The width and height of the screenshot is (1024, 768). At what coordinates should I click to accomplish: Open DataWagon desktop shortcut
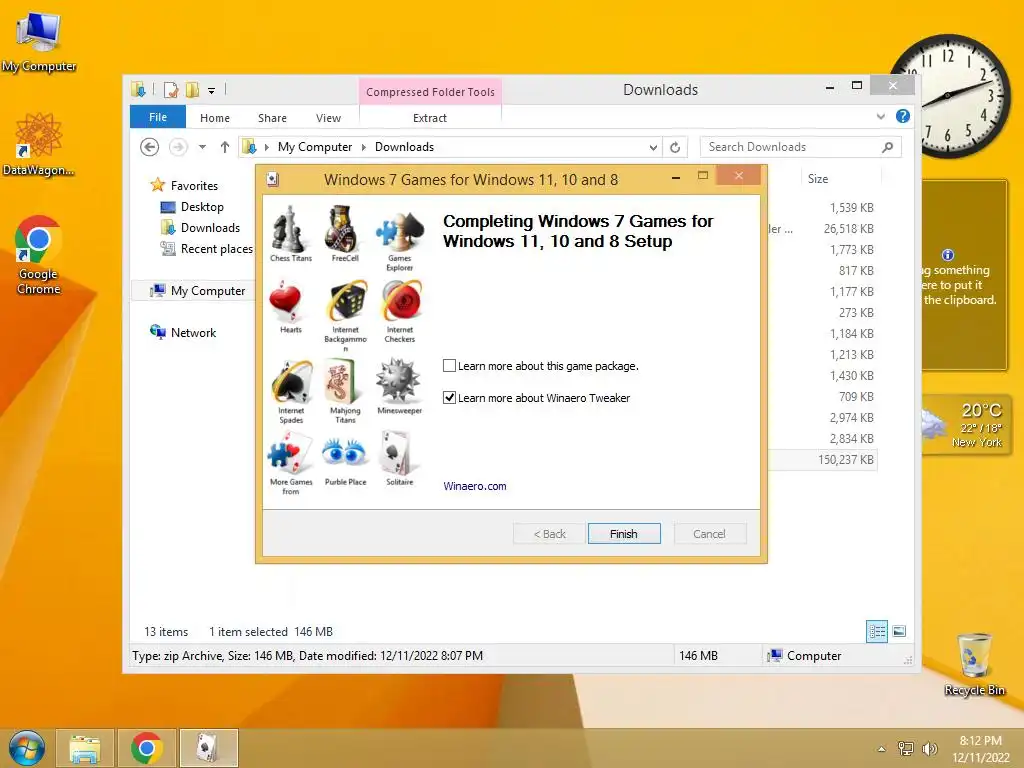point(39,145)
